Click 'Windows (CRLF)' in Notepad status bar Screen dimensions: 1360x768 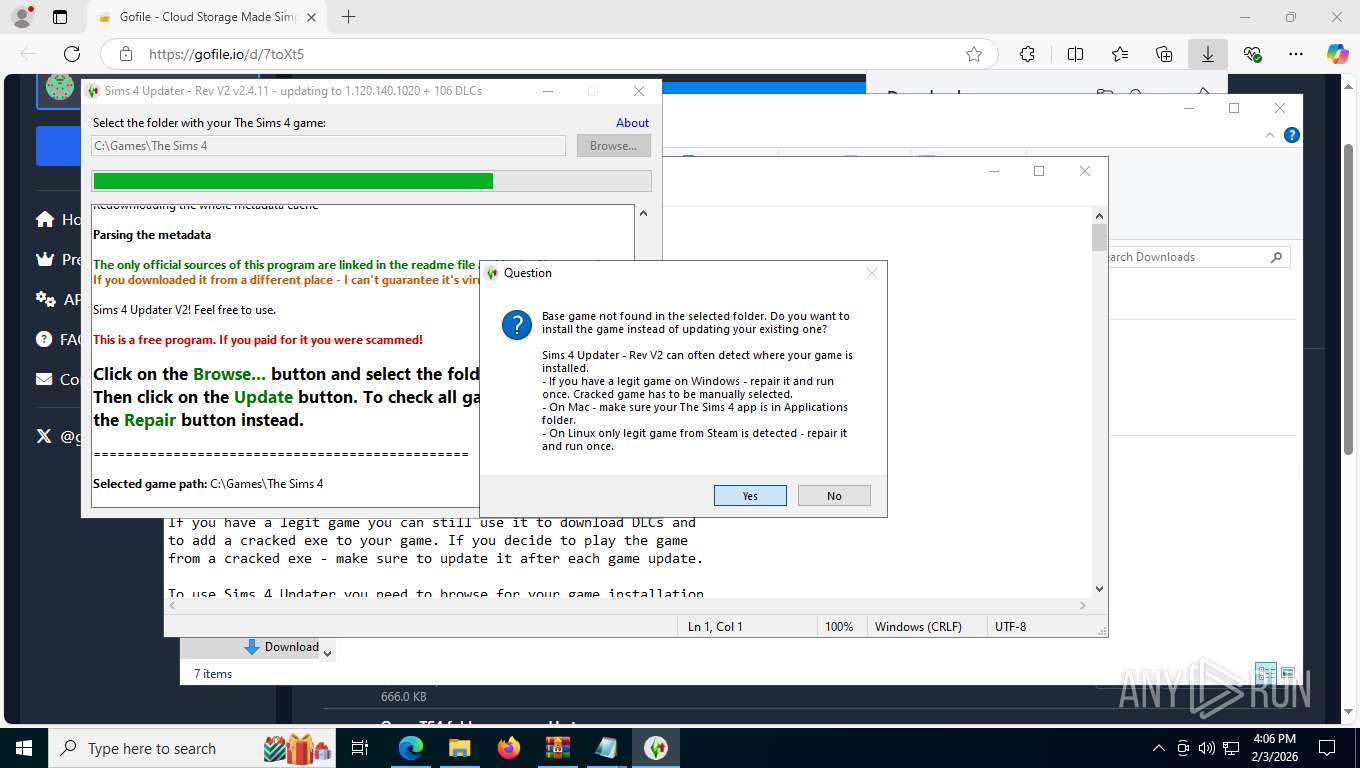(x=918, y=627)
